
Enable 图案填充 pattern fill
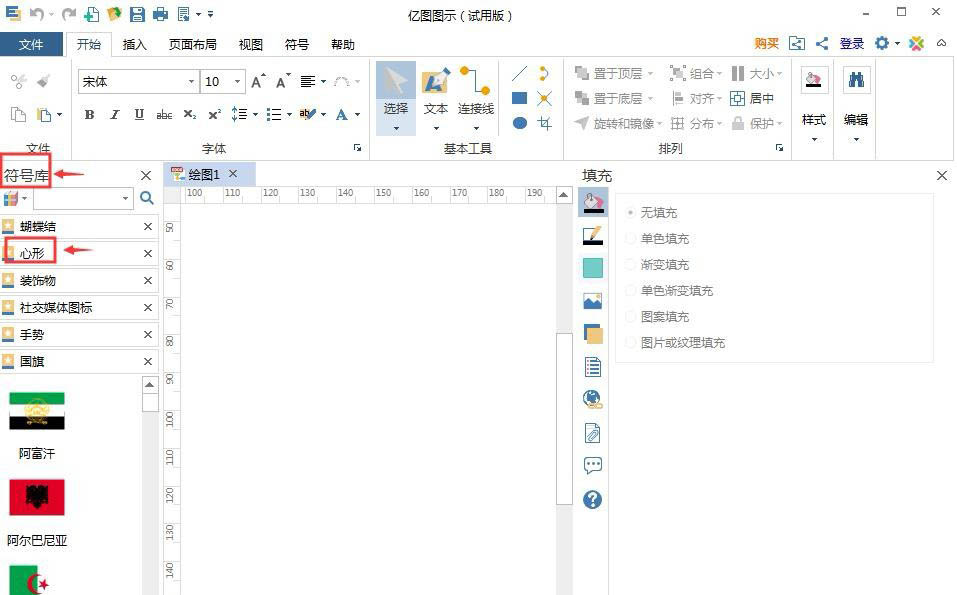click(662, 316)
